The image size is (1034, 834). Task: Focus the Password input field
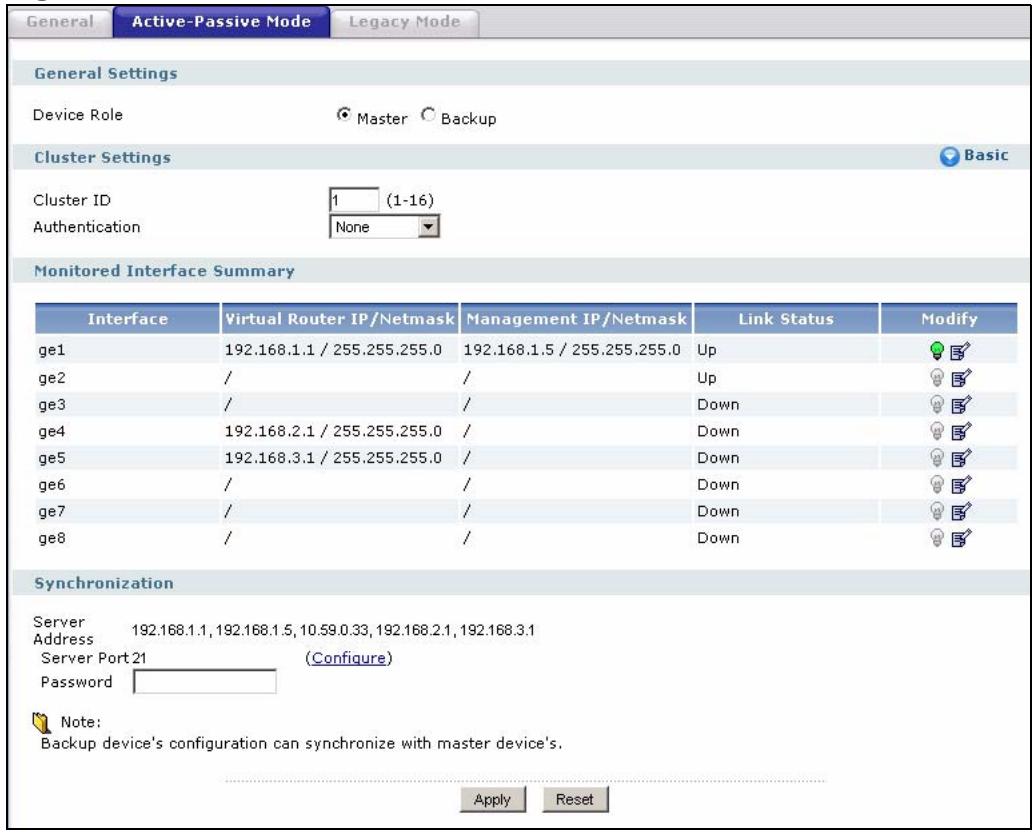(204, 682)
